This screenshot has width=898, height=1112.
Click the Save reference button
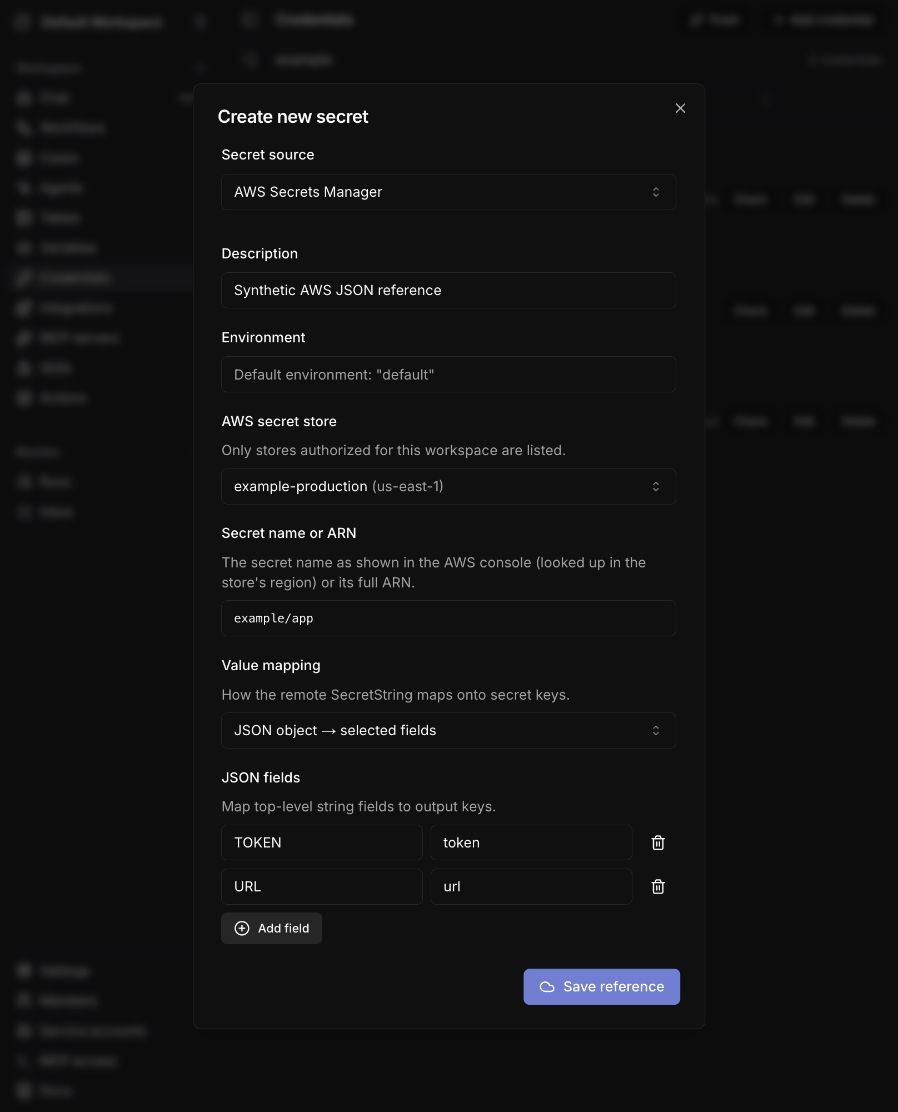click(x=602, y=986)
